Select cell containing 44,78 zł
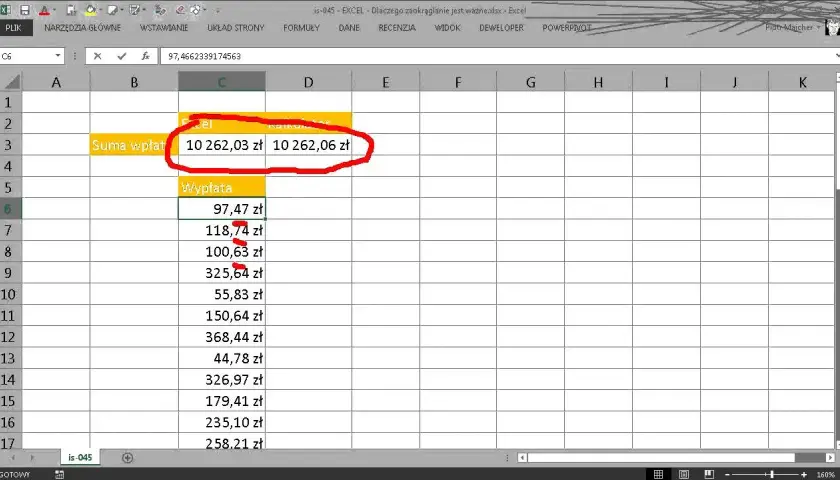 (222, 358)
